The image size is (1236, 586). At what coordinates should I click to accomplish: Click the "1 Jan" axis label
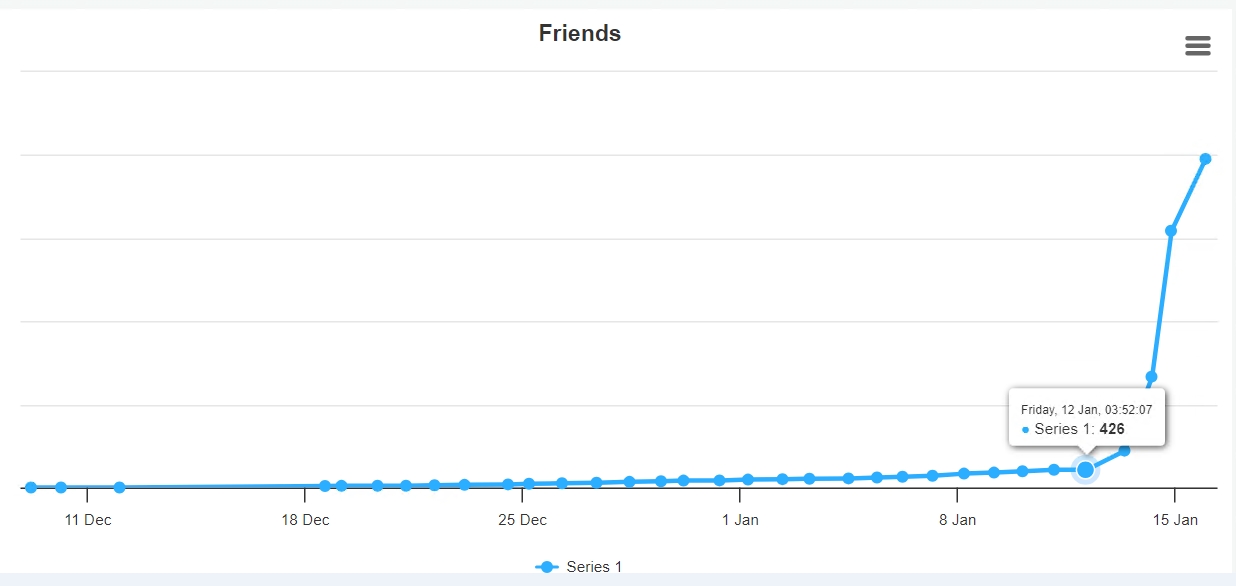[x=740, y=520]
